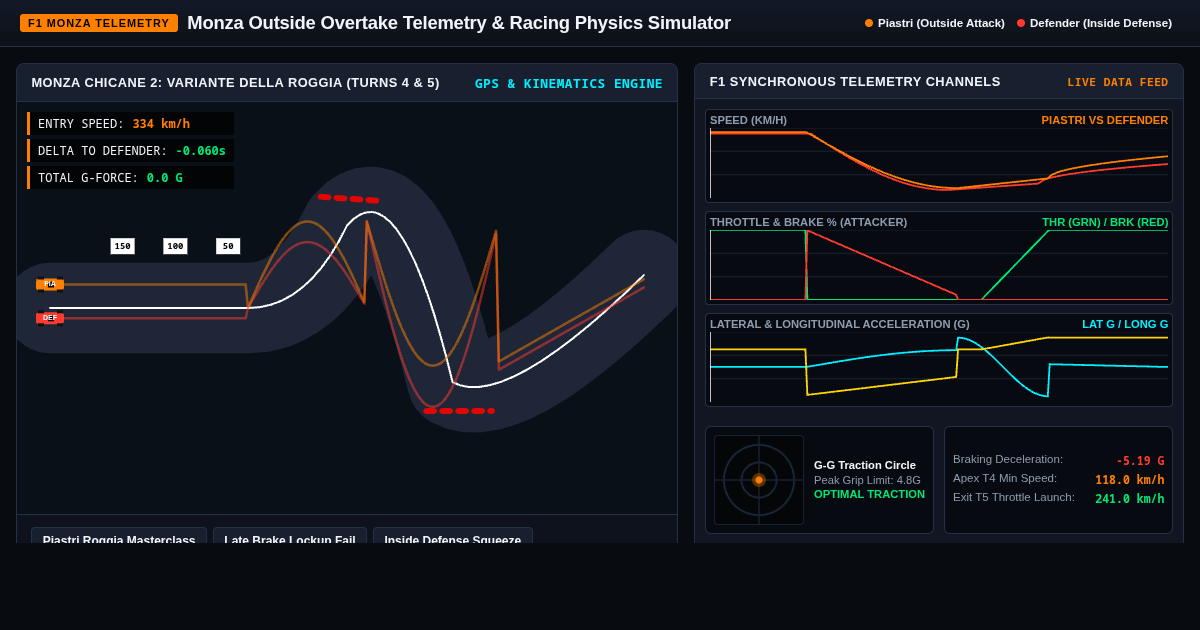This screenshot has width=1200, height=630.
Task: Click the G-G traction circle gauge
Action: [x=759, y=480]
